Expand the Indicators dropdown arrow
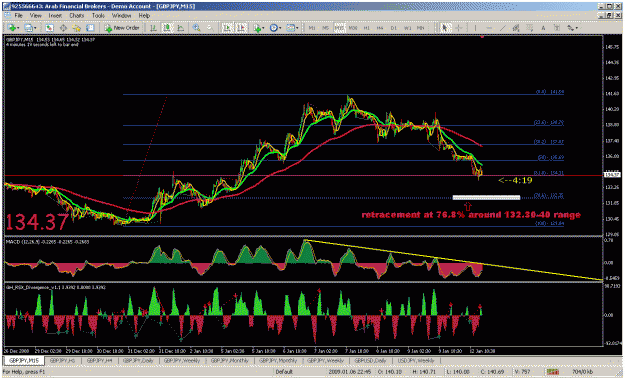 pyautogui.click(x=263, y=28)
